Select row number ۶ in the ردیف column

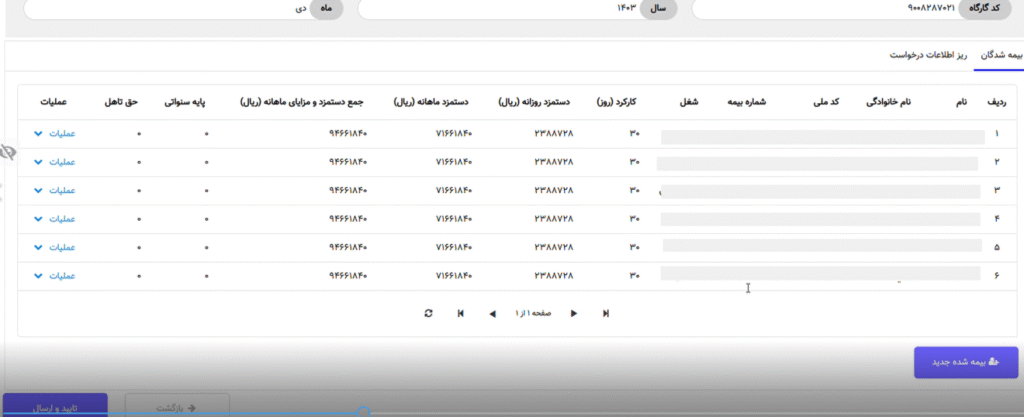(x=997, y=276)
